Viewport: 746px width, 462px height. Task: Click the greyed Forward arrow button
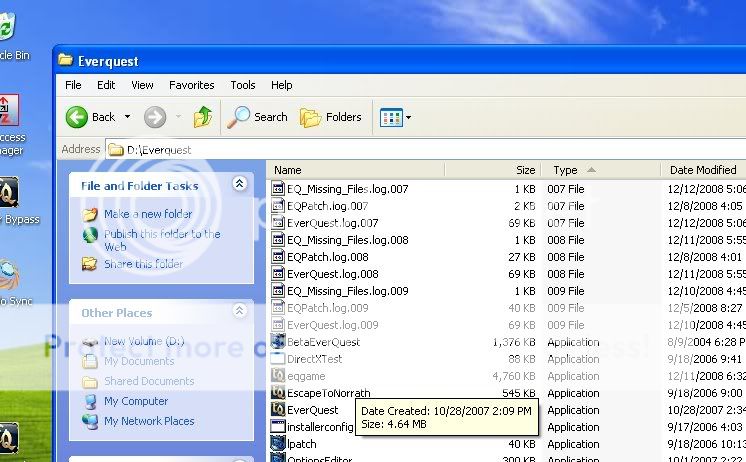tap(155, 117)
